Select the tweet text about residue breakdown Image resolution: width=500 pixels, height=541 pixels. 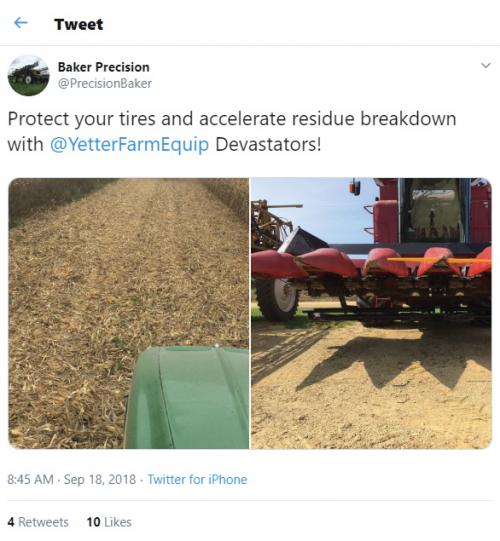[232, 131]
